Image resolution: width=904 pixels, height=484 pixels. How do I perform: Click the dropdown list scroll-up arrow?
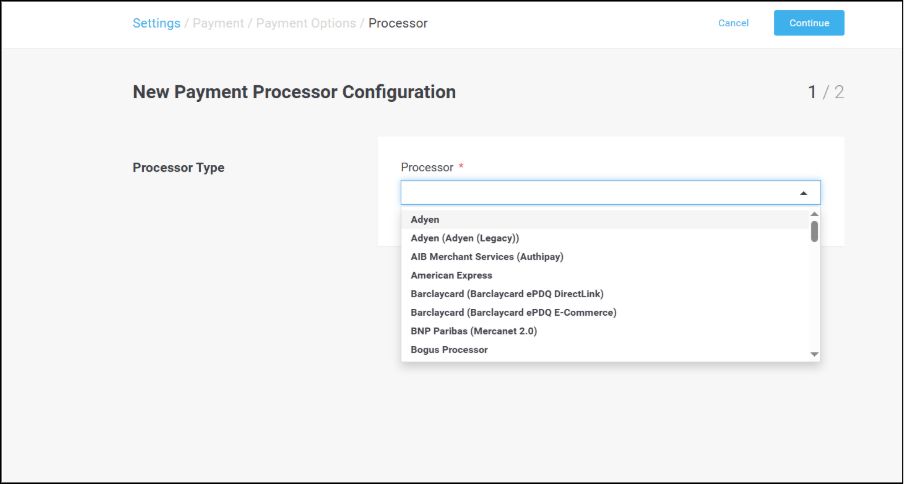pyautogui.click(x=814, y=214)
